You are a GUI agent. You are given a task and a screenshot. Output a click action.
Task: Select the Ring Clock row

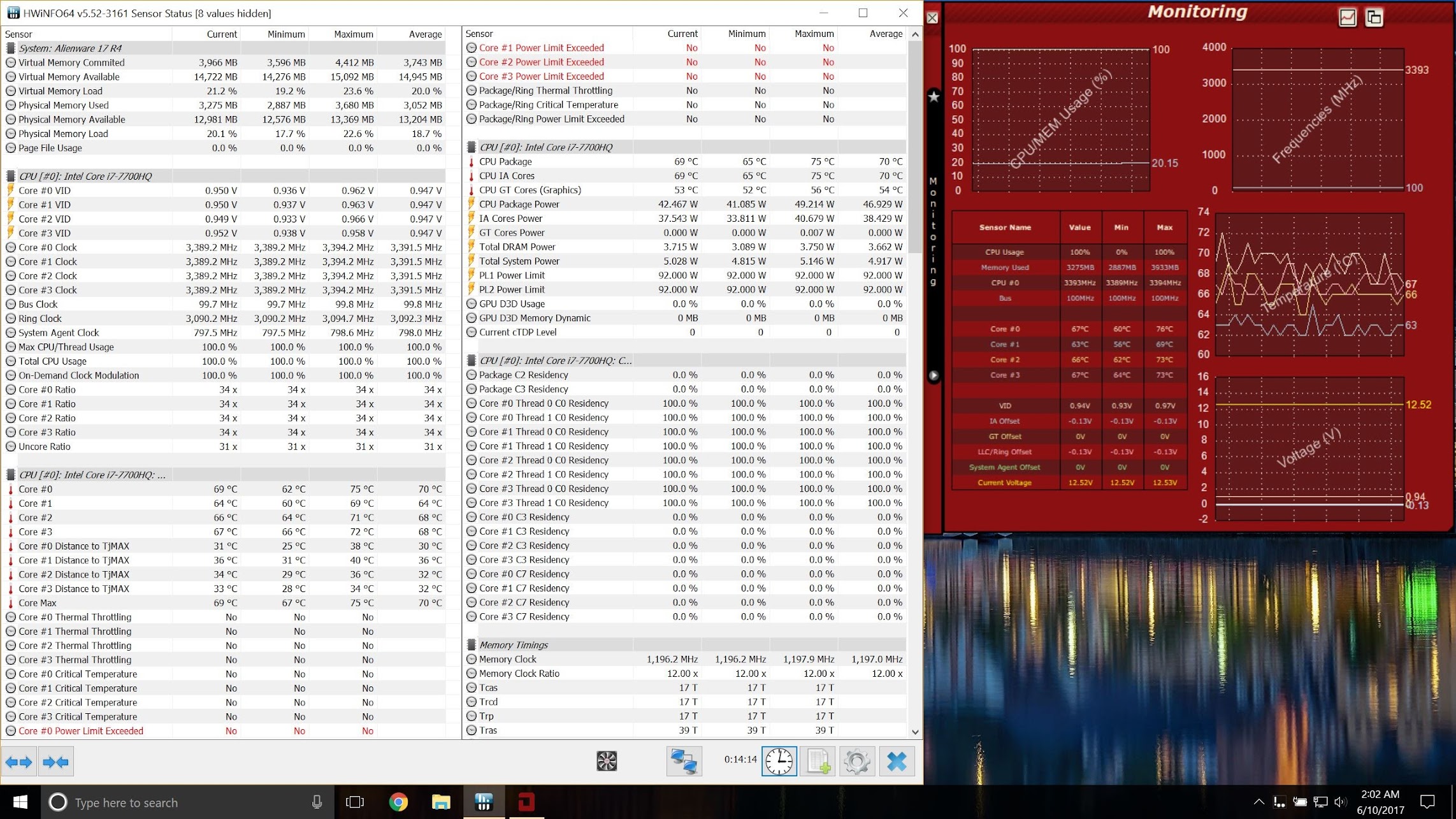tap(223, 319)
